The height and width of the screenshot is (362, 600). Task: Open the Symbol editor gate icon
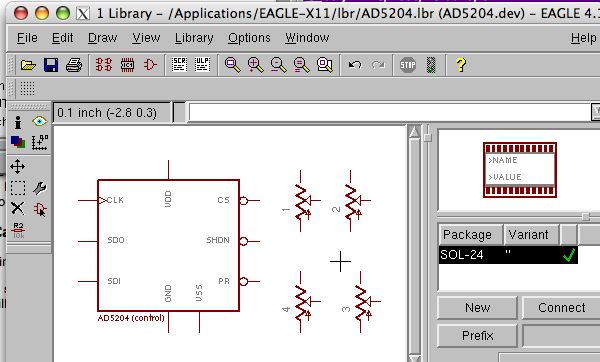(x=150, y=65)
